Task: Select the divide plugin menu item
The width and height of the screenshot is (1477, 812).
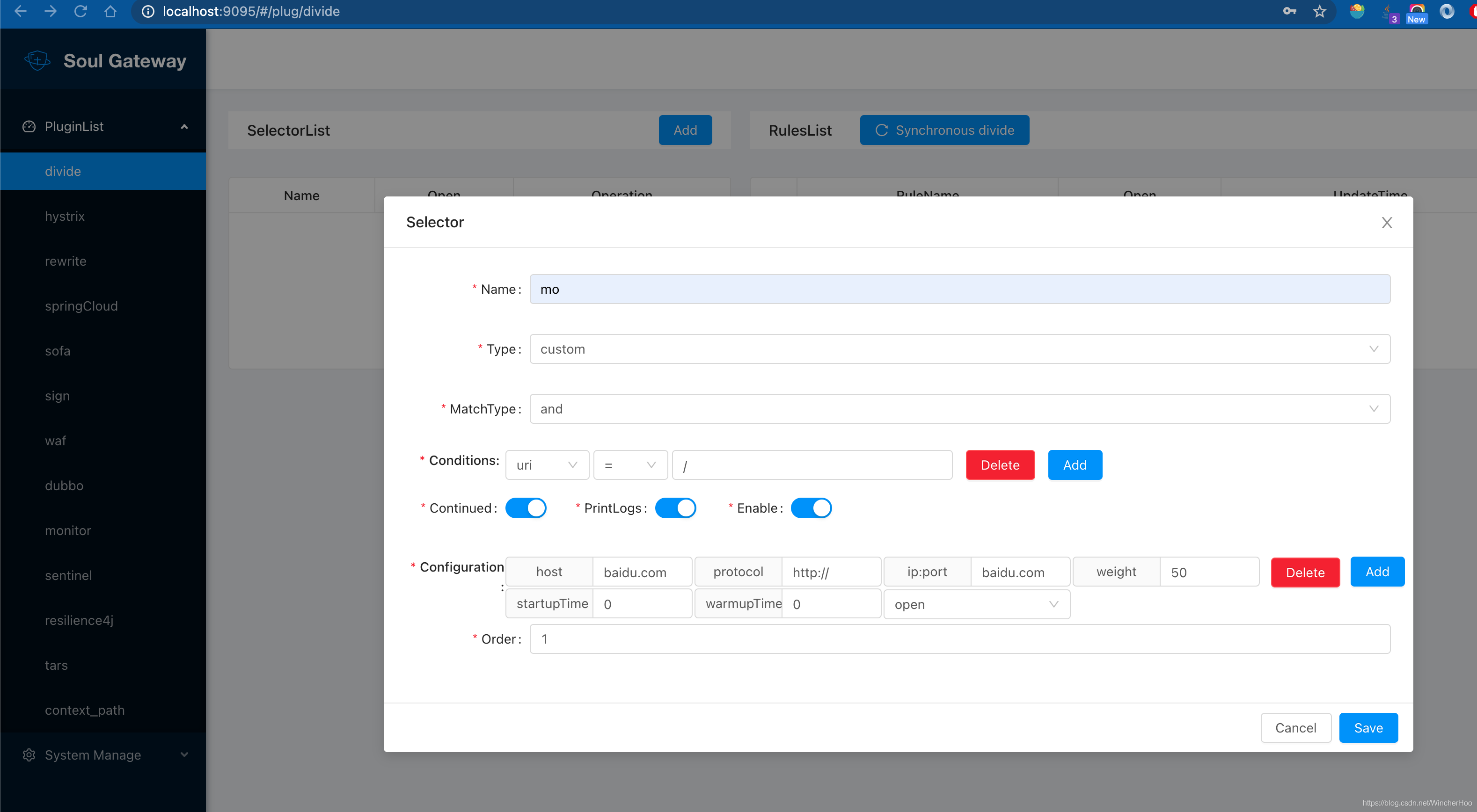Action: pyautogui.click(x=103, y=171)
